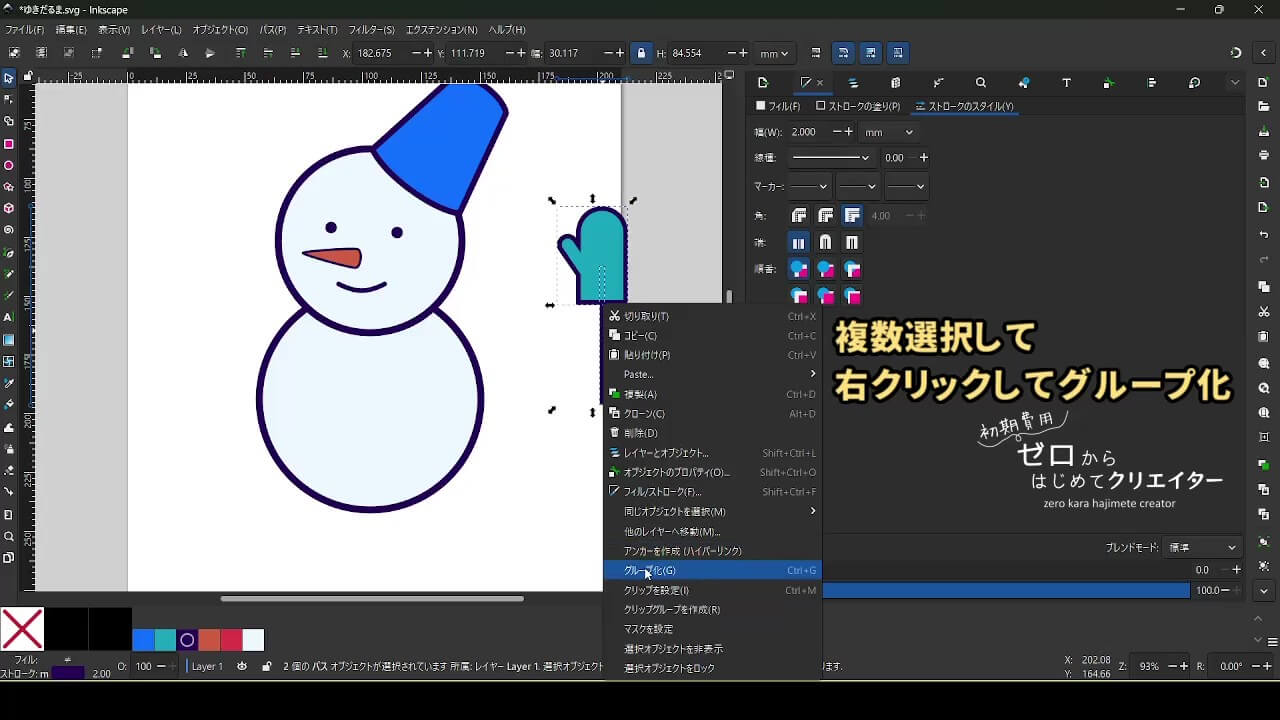
Task: Select the Rectangle tool in the toolbox
Action: [x=9, y=144]
